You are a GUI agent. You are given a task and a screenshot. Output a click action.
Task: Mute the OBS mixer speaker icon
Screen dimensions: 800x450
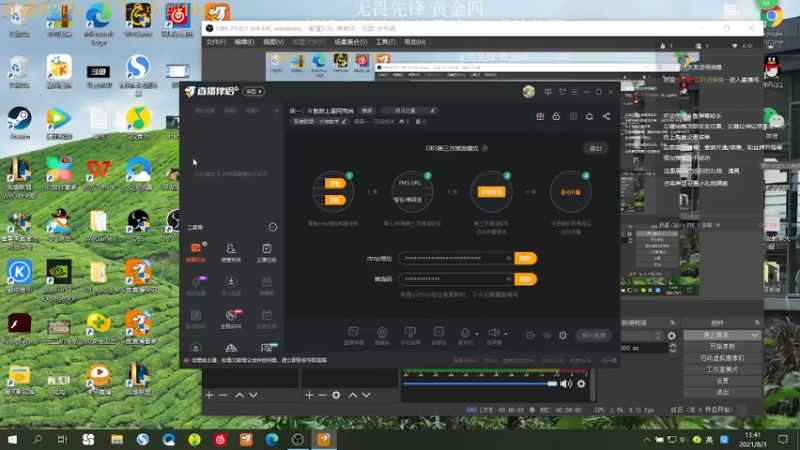click(566, 384)
